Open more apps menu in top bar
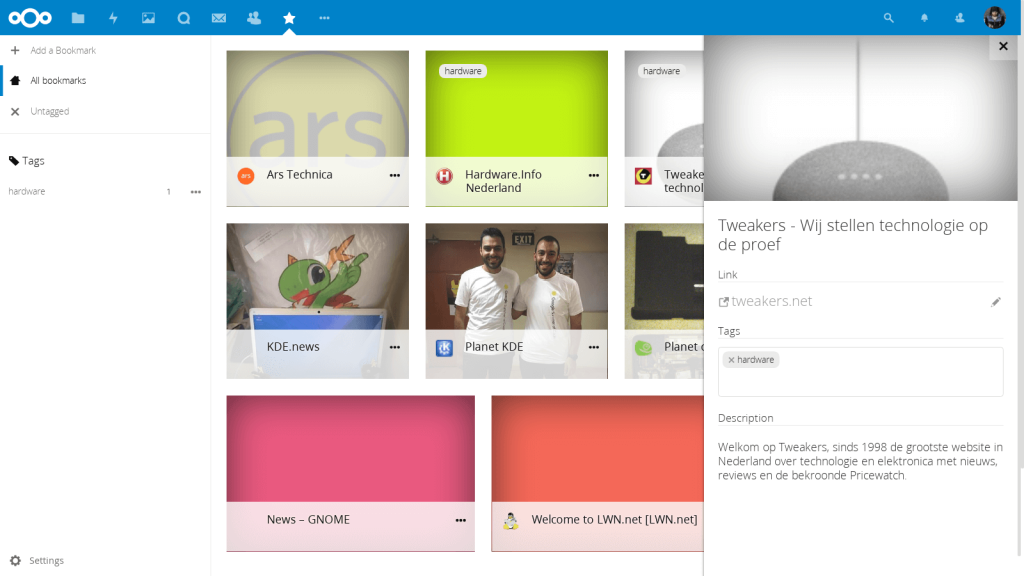The height and width of the screenshot is (576, 1024). coord(324,18)
